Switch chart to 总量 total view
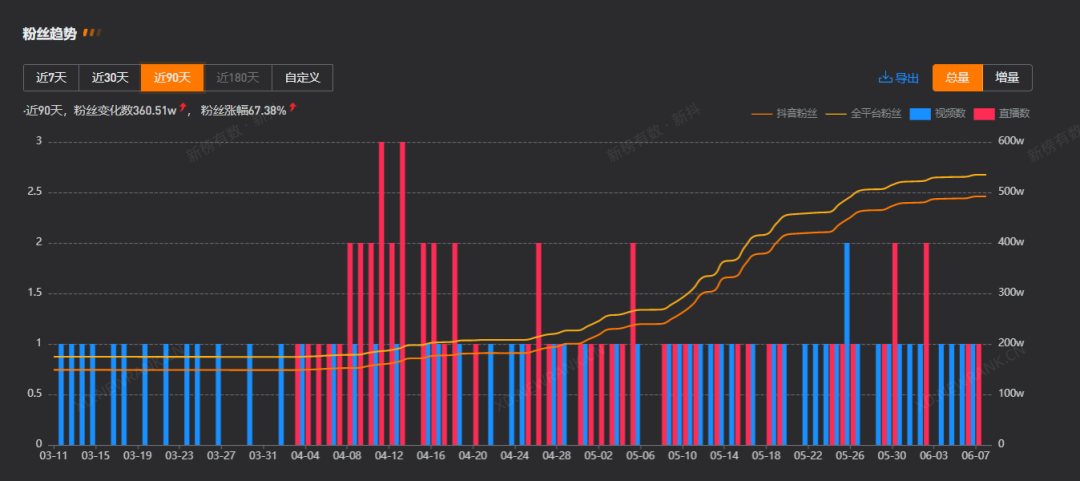 point(957,78)
